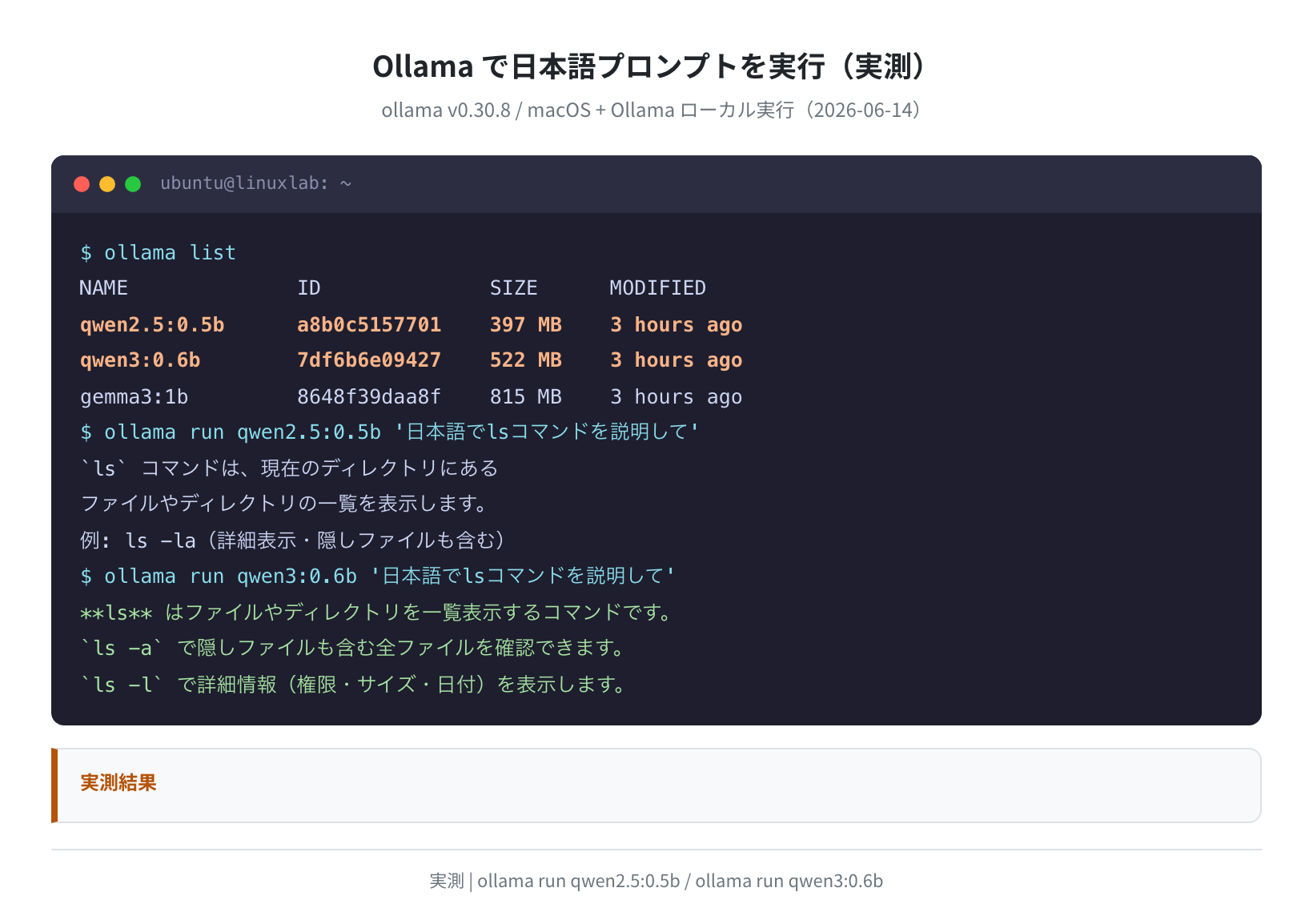Screen dimensions: 1313x924
Task: Click the page heading 'Ollama で日本語プロンプトを実行（実測）'
Action: pos(656,66)
